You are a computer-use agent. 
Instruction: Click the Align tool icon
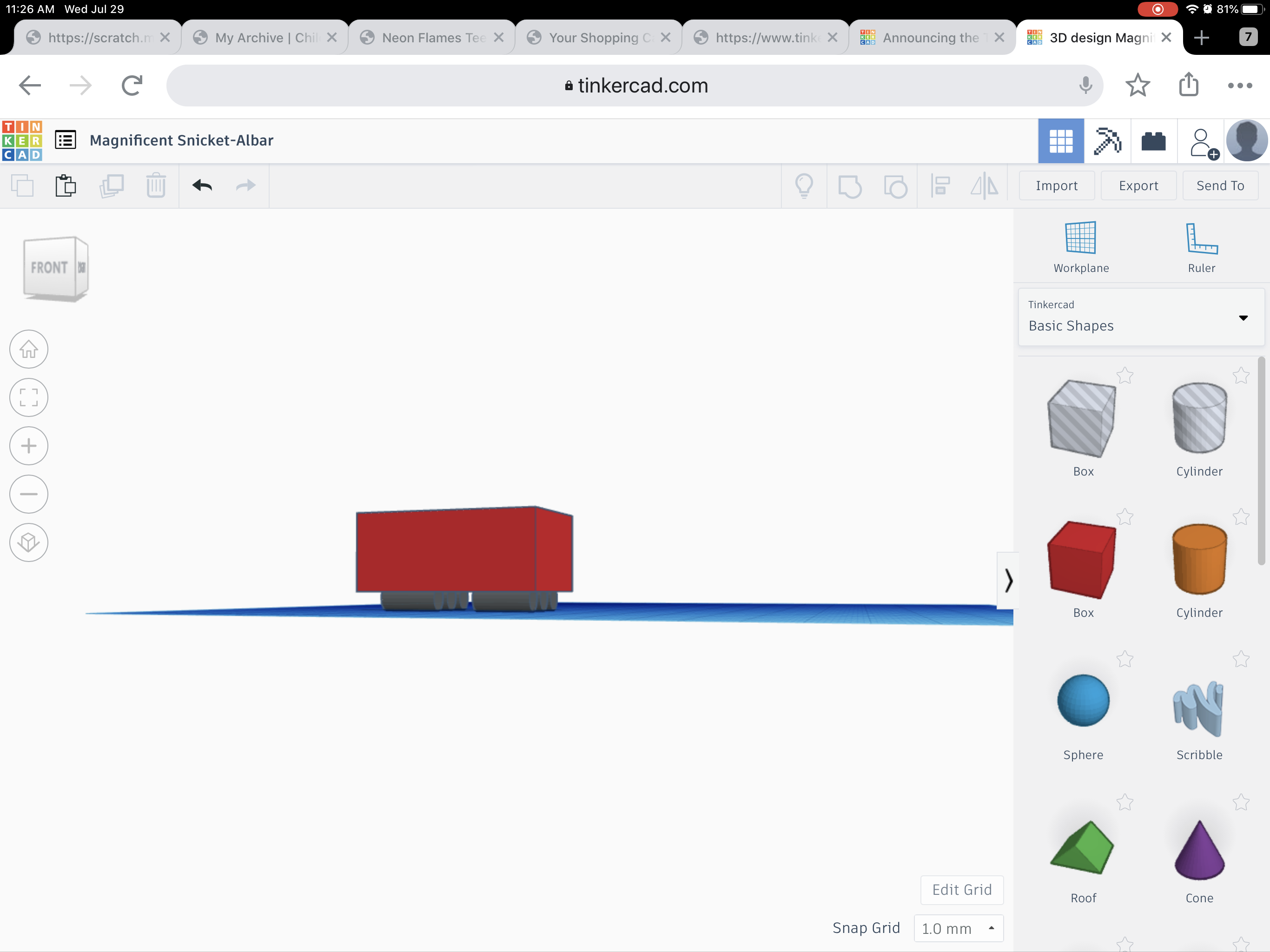940,186
